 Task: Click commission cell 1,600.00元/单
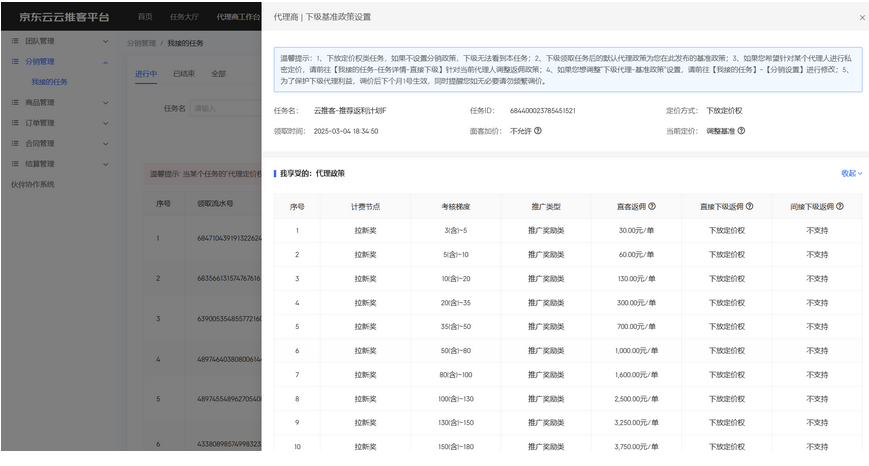(x=636, y=375)
